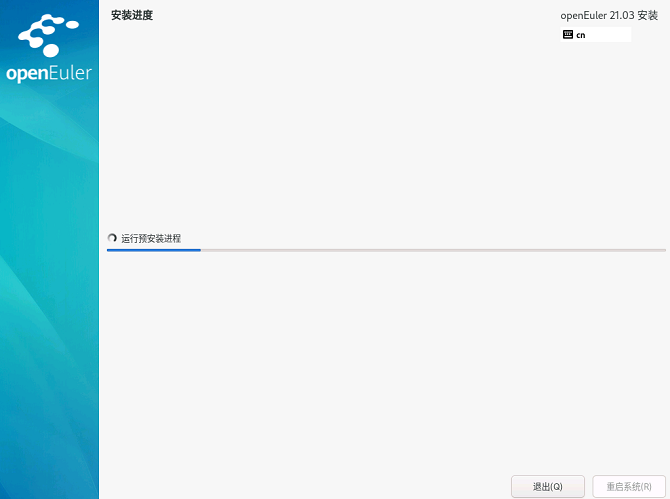Select the 运行预安装进程 status text
The width and height of the screenshot is (670, 499).
(x=151, y=238)
